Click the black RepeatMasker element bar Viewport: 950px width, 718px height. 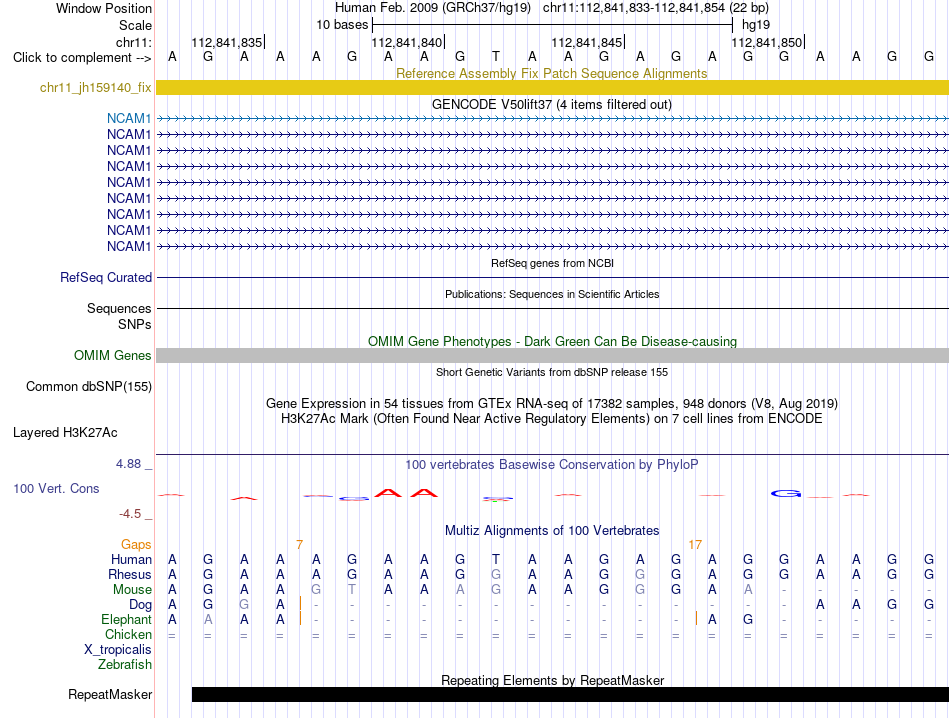[570, 694]
